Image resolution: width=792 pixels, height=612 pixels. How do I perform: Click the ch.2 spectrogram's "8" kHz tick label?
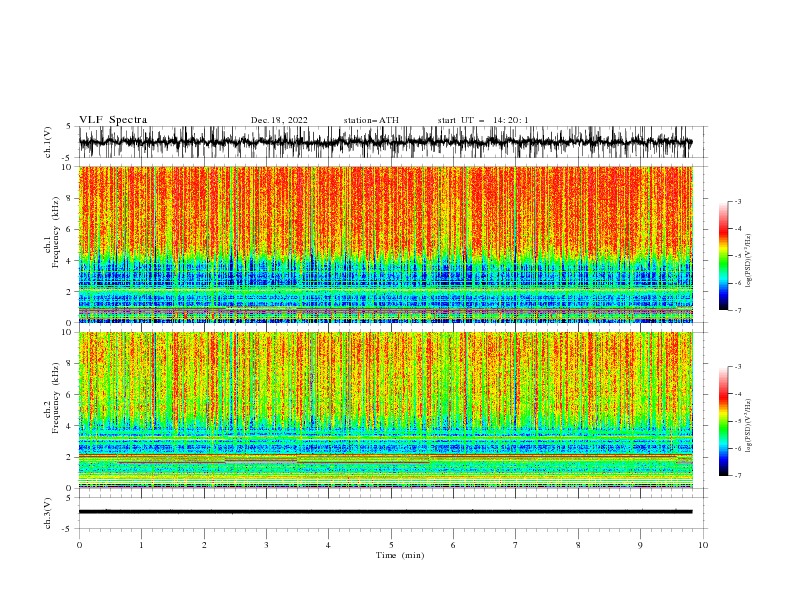[x=71, y=364]
